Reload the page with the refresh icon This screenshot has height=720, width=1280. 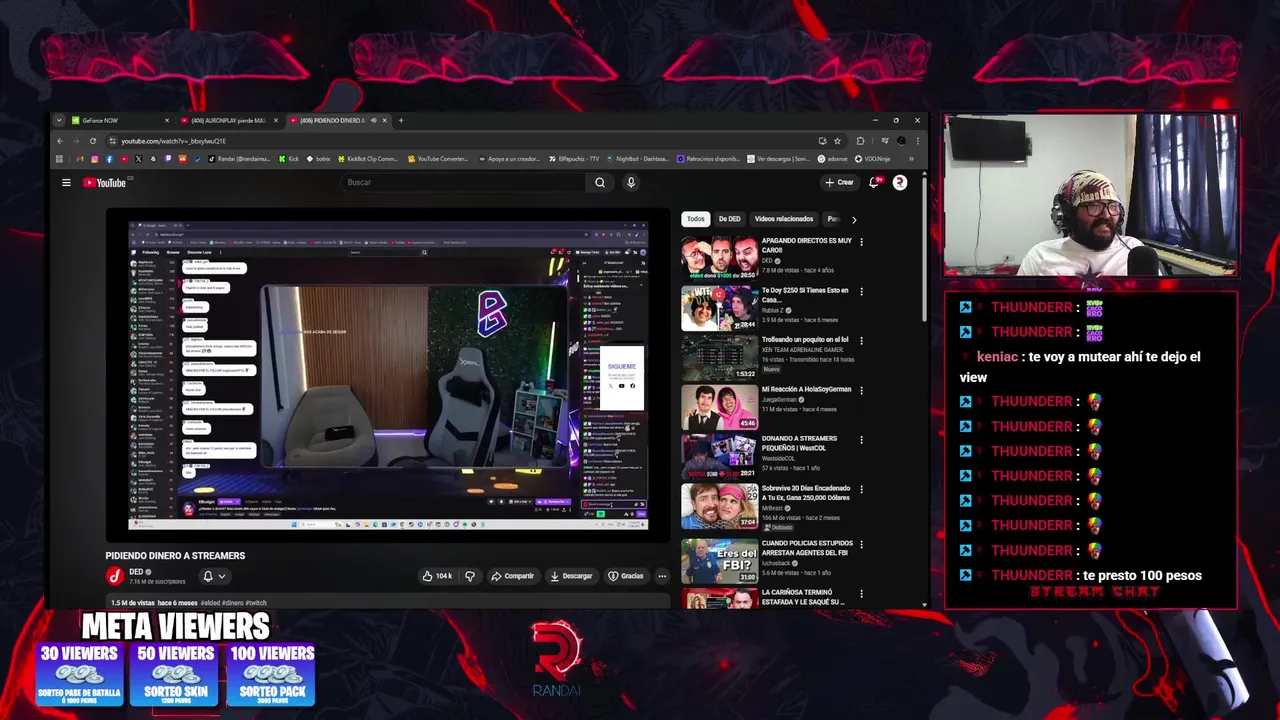point(93,141)
